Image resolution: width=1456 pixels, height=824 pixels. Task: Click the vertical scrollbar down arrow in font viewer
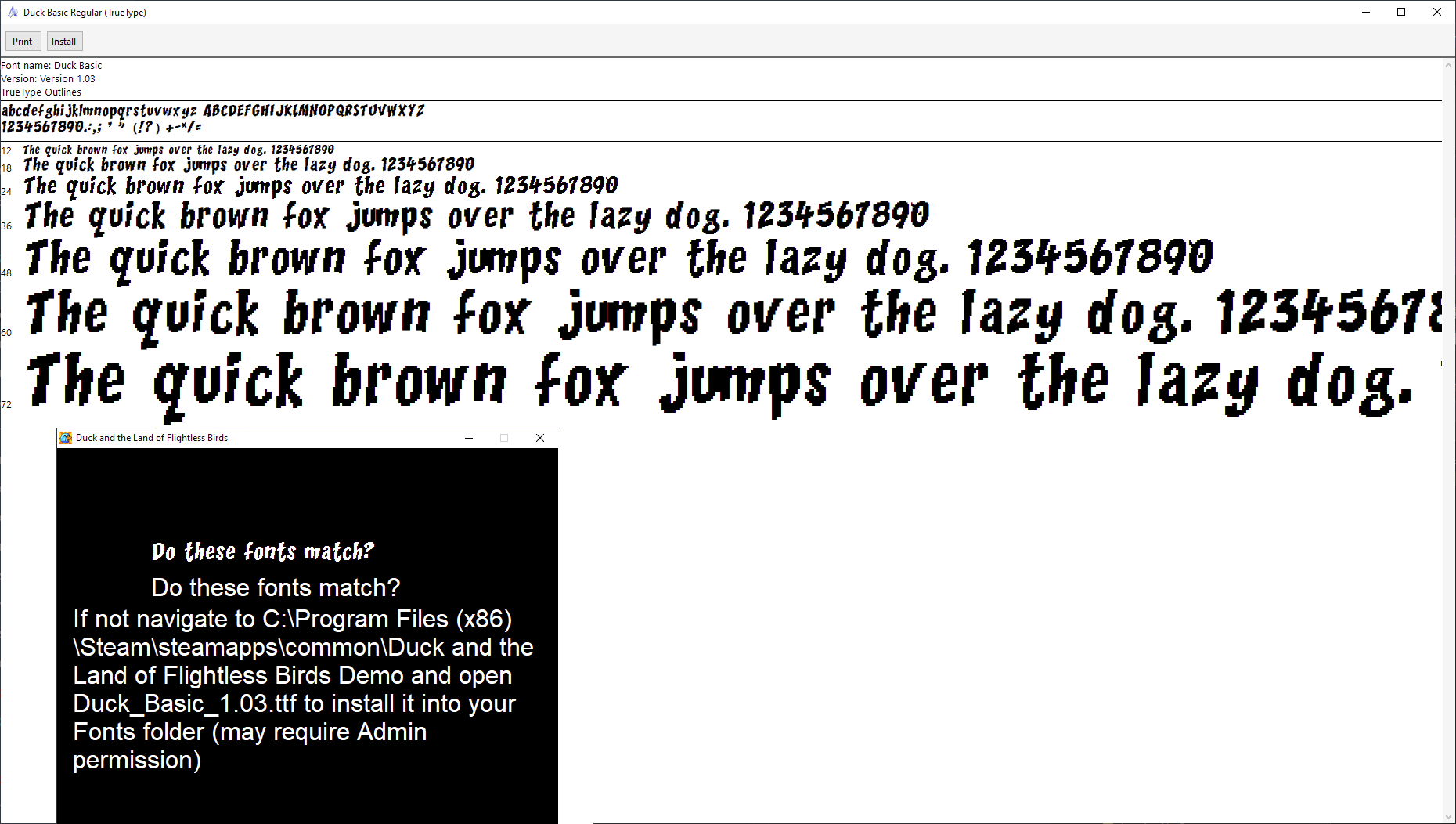pyautogui.click(x=1448, y=817)
